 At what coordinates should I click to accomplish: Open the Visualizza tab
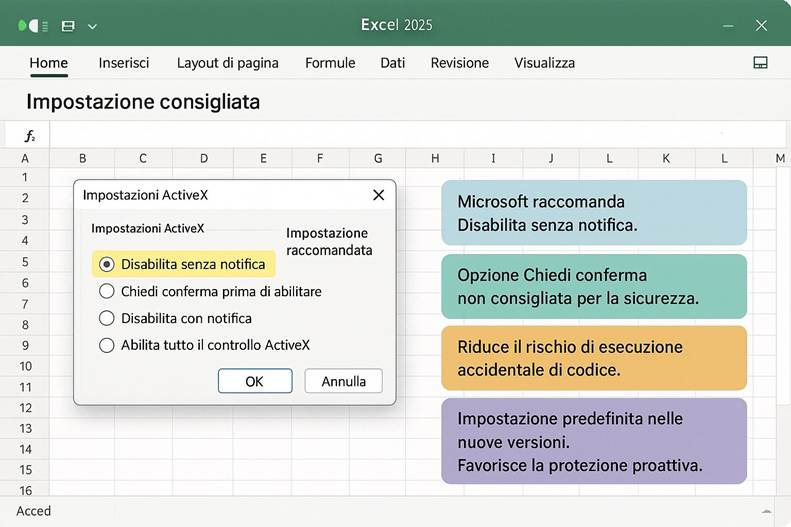[x=544, y=63]
